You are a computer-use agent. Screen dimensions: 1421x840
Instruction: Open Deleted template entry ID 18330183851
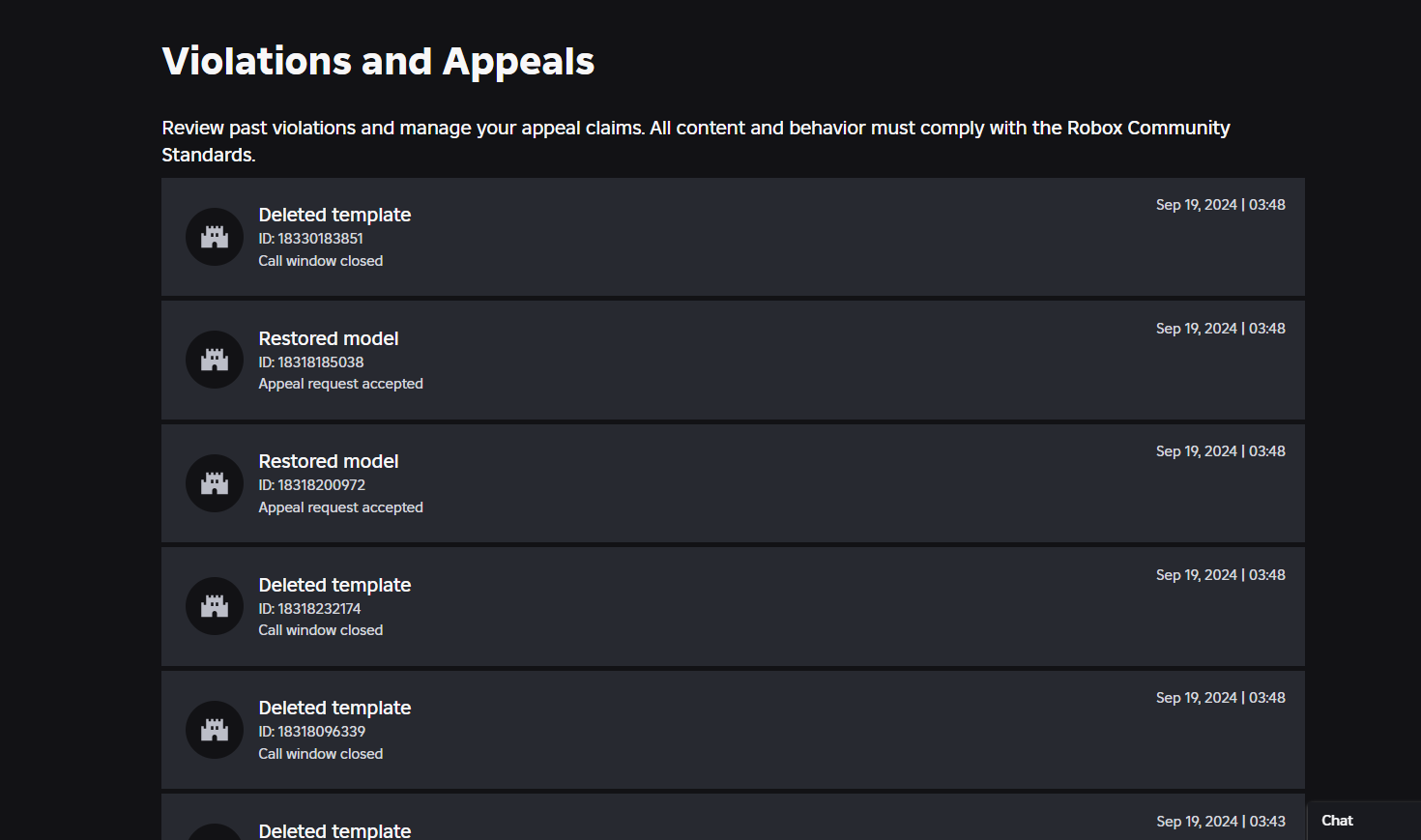pyautogui.click(x=334, y=216)
